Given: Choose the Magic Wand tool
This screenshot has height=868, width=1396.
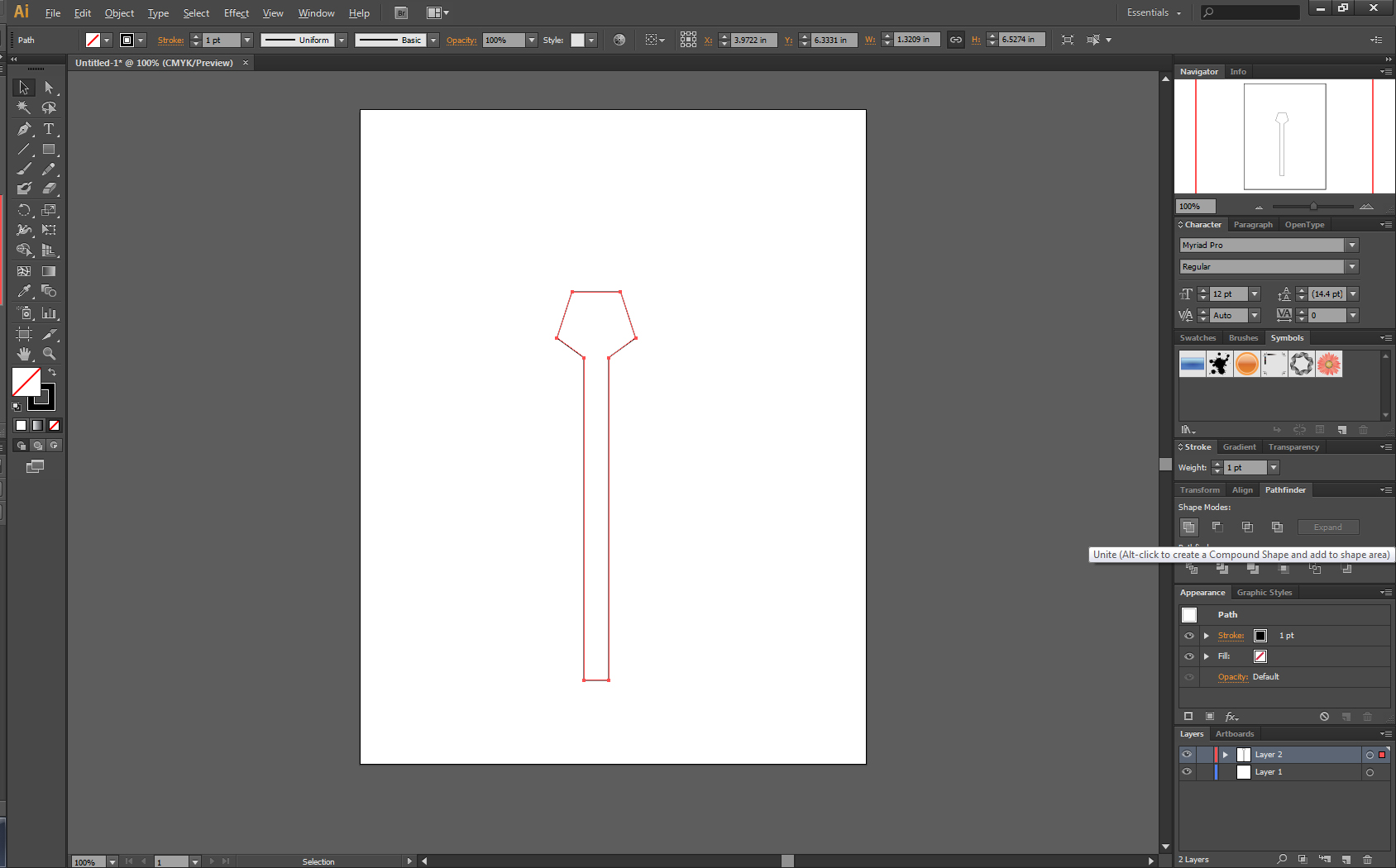Looking at the screenshot, I should point(24,107).
